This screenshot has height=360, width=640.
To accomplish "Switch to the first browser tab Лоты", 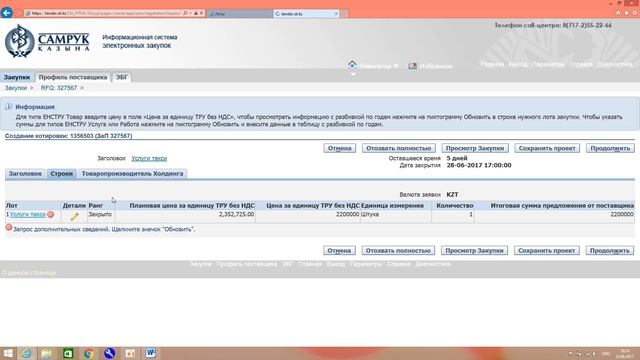I will [x=240, y=13].
